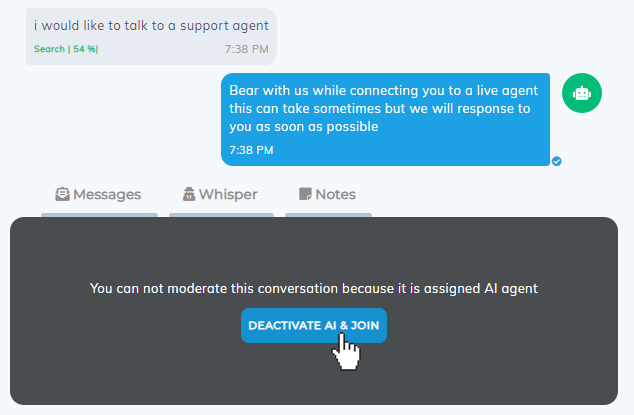This screenshot has height=415, width=634.
Task: Click the 7:38 PM timestamp in bot reply
Action: 251,150
